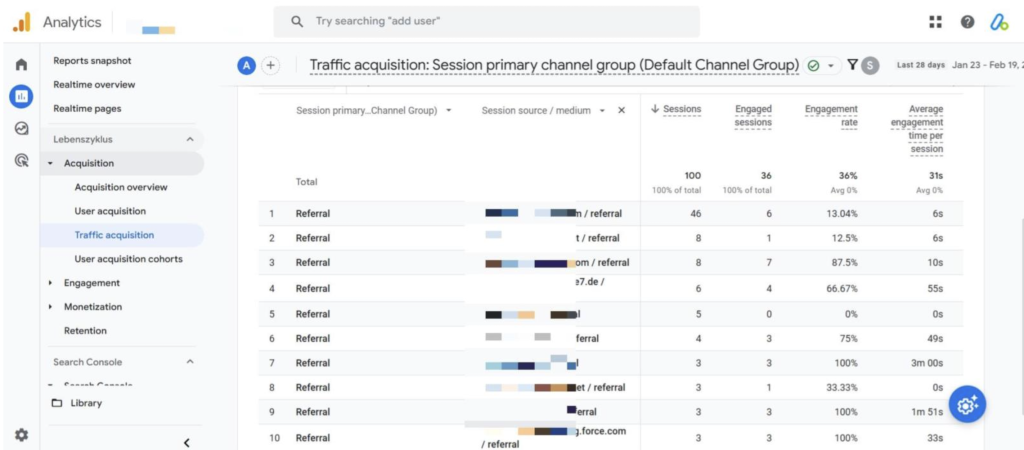This screenshot has height=450, width=1024.
Task: Open Retention report
Action: (x=85, y=330)
